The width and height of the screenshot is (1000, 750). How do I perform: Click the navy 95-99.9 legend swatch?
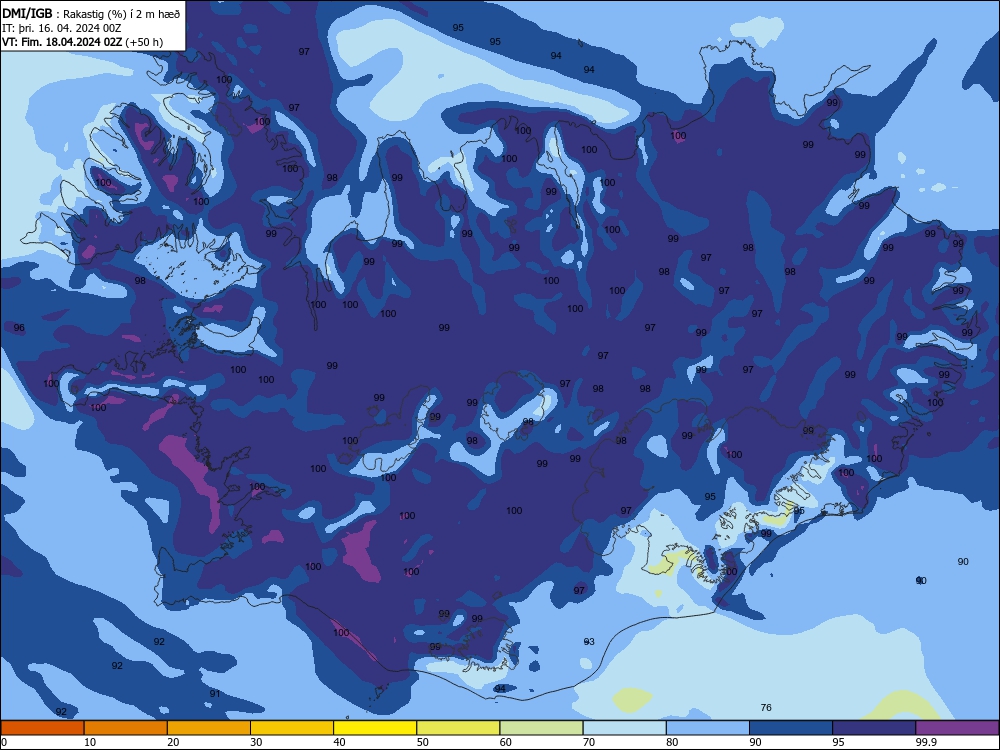(x=874, y=728)
